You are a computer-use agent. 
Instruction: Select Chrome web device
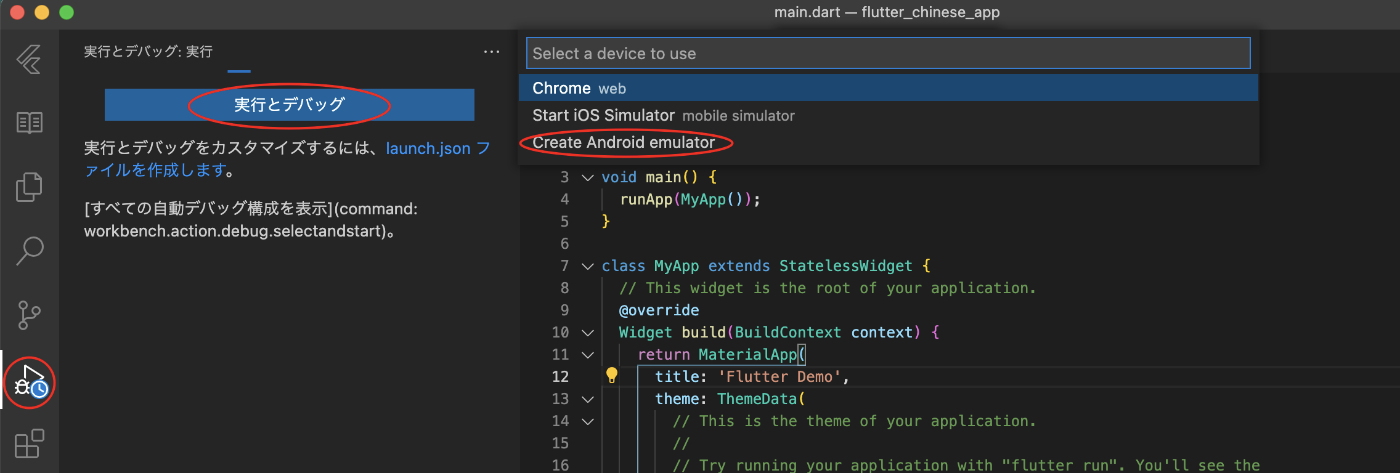pyautogui.click(x=888, y=88)
